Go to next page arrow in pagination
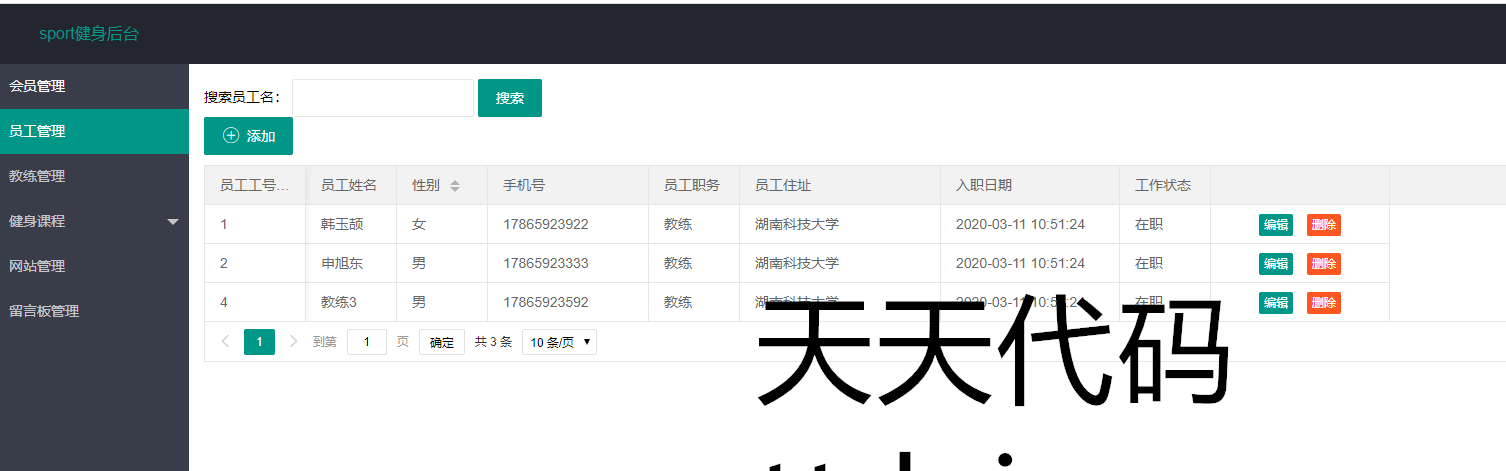Viewport: 1506px width, 471px height. click(293, 342)
